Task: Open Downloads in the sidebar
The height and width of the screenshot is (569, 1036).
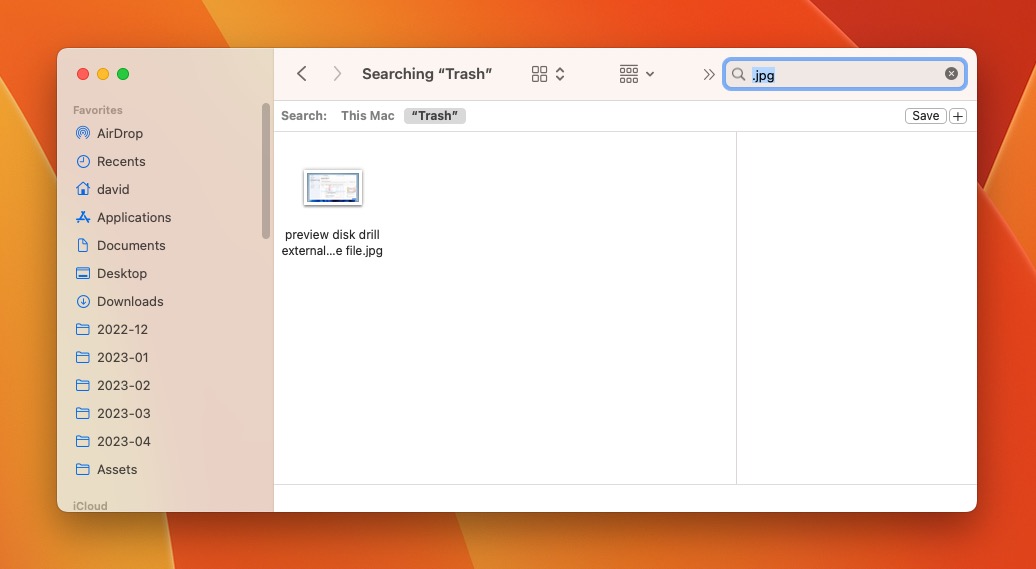Action: coord(130,301)
